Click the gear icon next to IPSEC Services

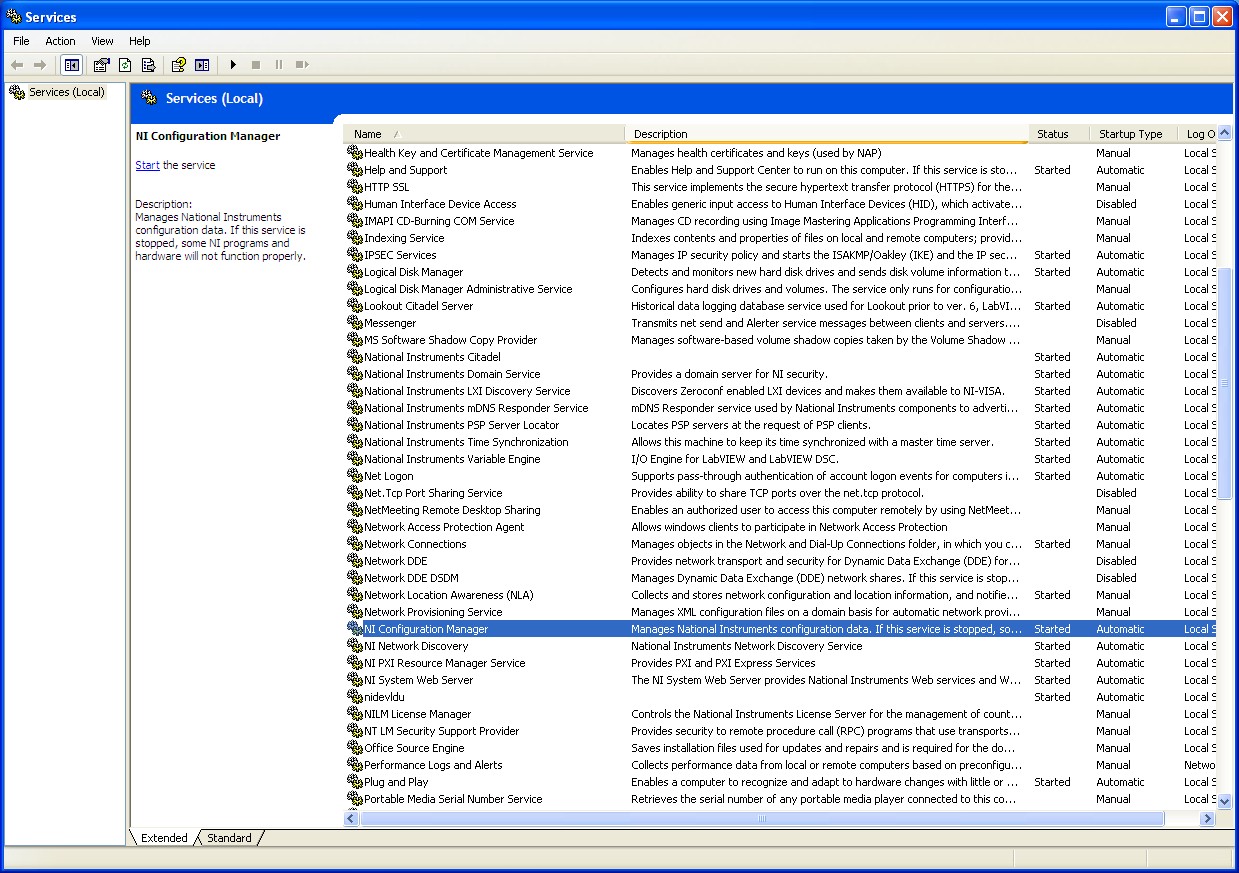coord(354,255)
